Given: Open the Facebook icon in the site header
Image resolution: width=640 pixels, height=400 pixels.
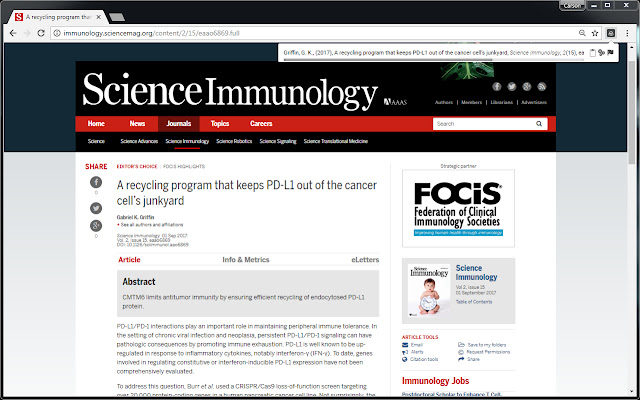Looking at the screenshot, I should click(496, 87).
